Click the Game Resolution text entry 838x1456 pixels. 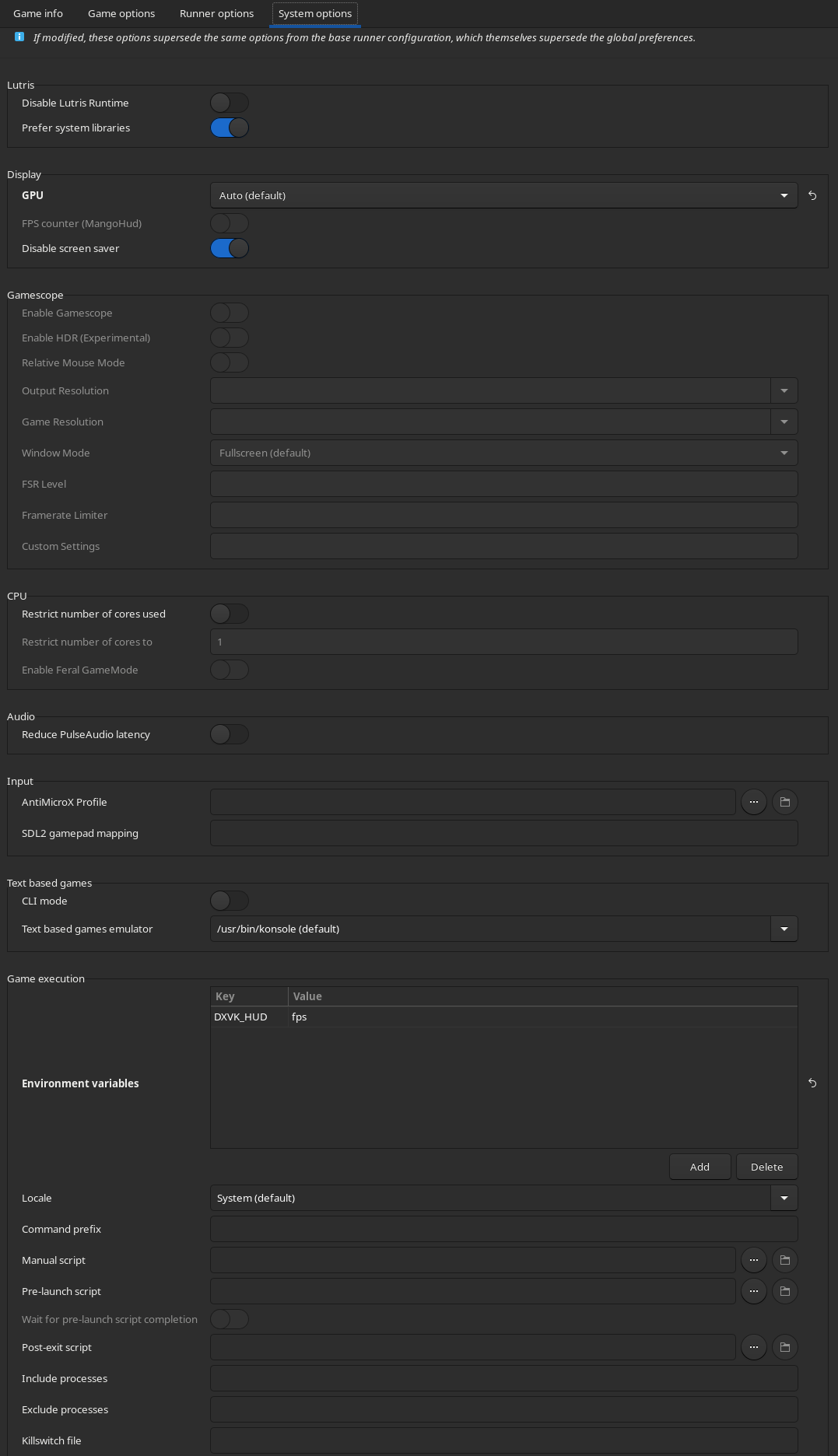pos(490,422)
